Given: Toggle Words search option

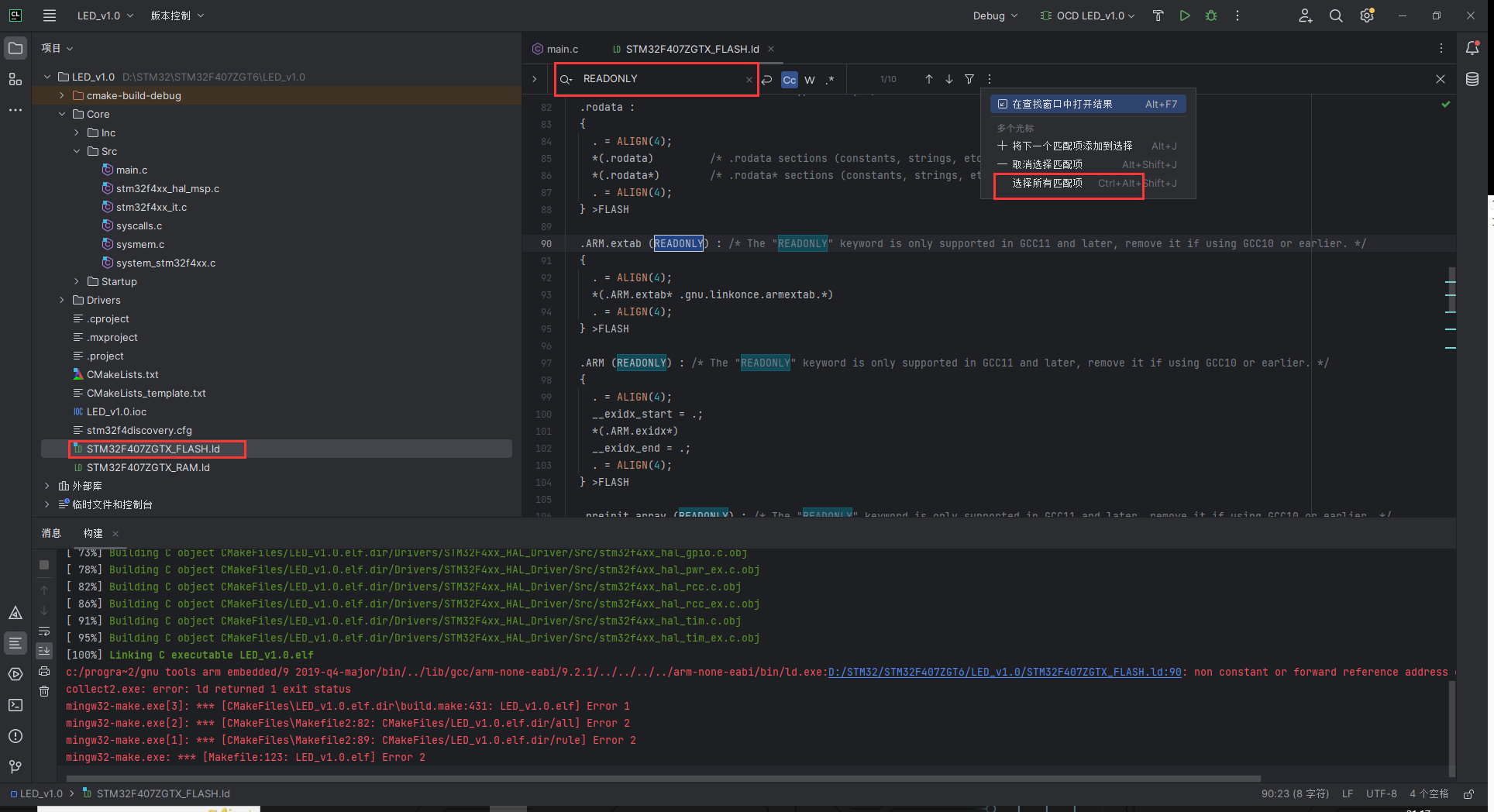Looking at the screenshot, I should coord(810,80).
